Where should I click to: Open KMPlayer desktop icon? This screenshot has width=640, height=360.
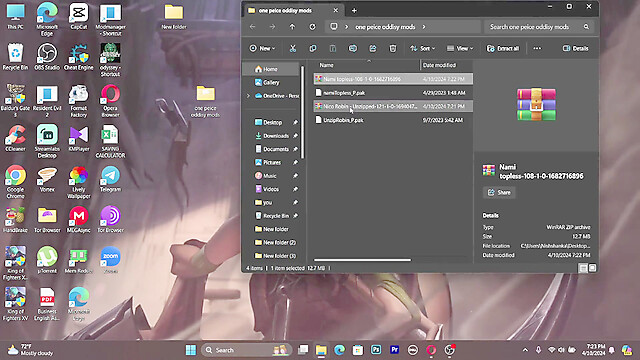click(79, 138)
